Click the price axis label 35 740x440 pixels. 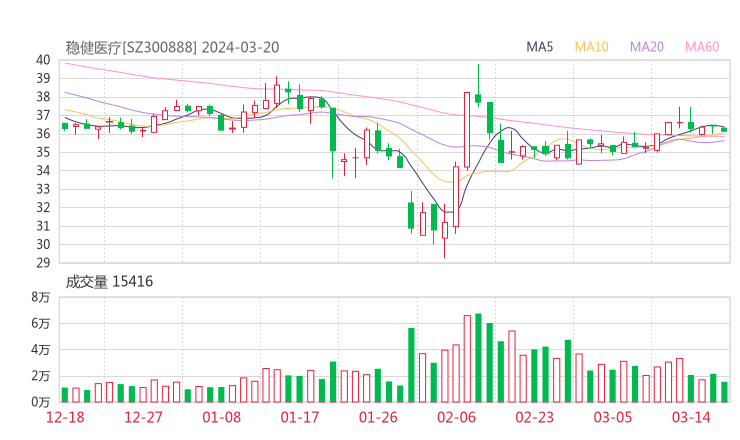[43, 152]
